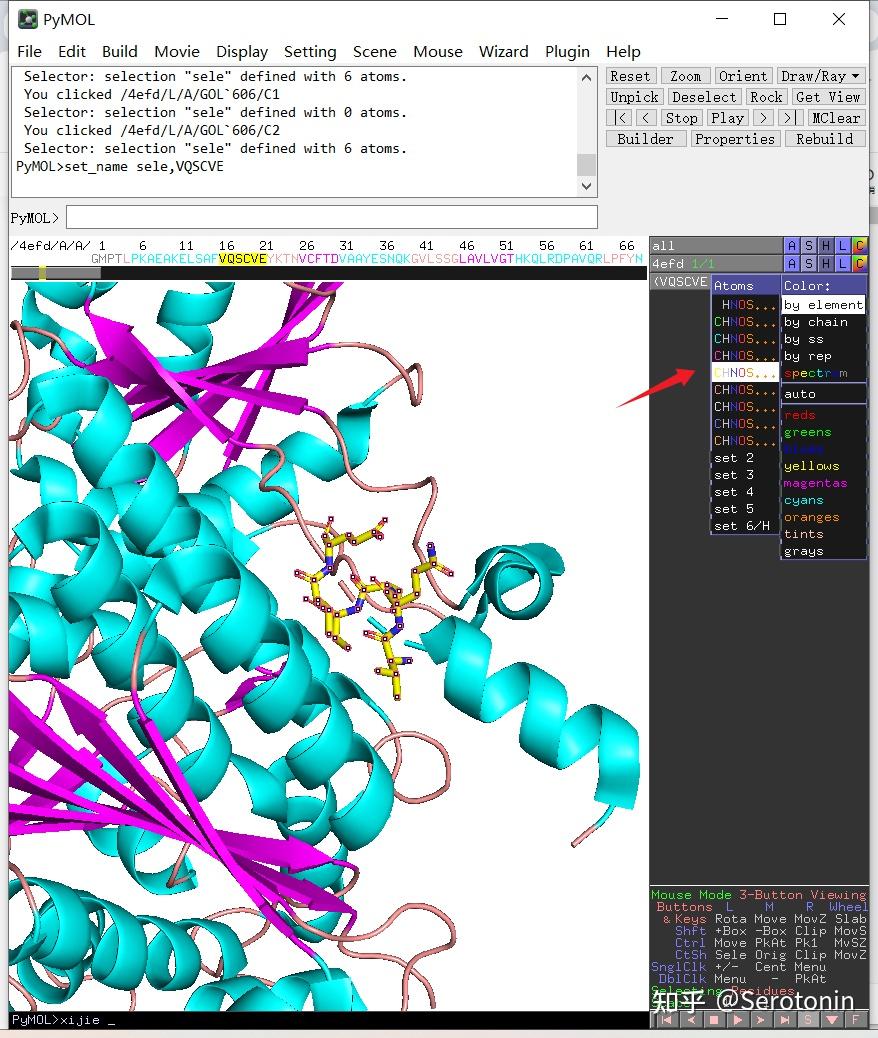Step forward with '>' button in top panel
The height and width of the screenshot is (1038, 878).
[x=763, y=118]
